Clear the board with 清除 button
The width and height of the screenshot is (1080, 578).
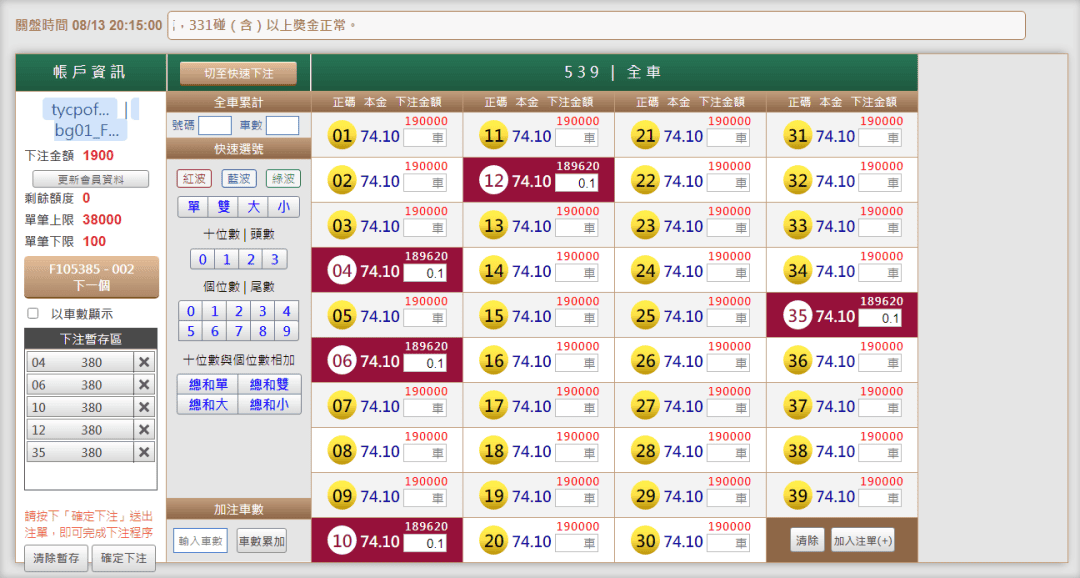[x=807, y=541]
